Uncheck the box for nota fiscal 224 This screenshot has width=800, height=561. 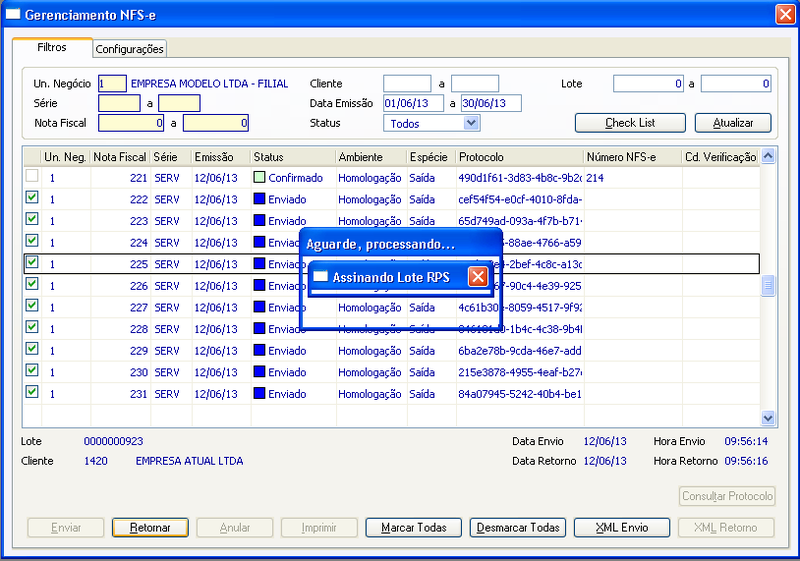tap(32, 240)
